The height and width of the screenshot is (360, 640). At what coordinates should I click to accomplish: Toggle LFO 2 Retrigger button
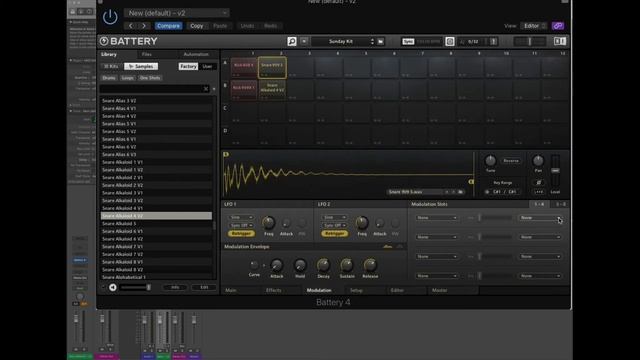point(334,233)
